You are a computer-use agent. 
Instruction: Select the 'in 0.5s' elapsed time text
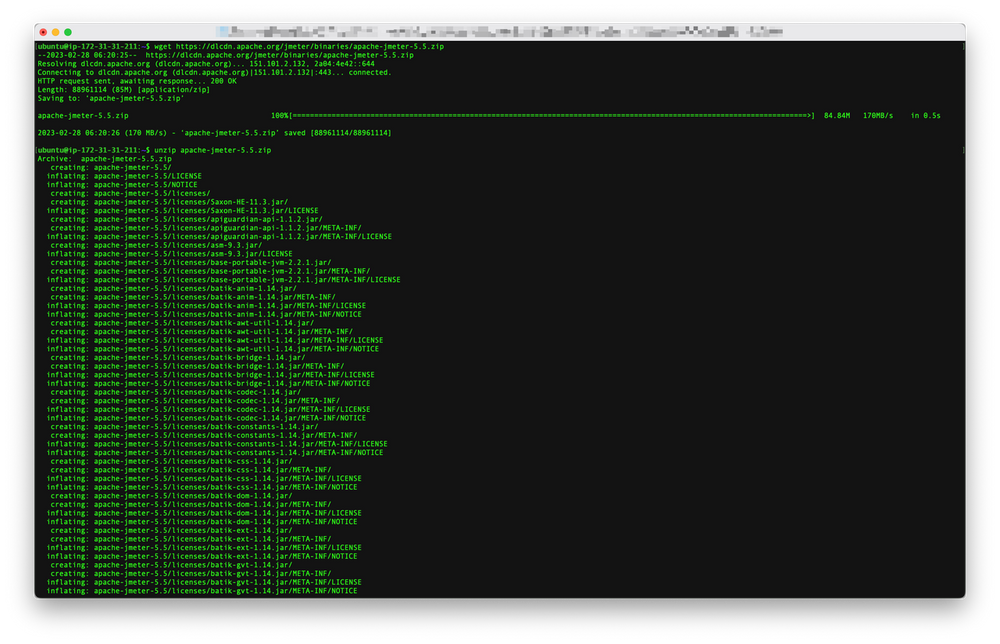925,116
